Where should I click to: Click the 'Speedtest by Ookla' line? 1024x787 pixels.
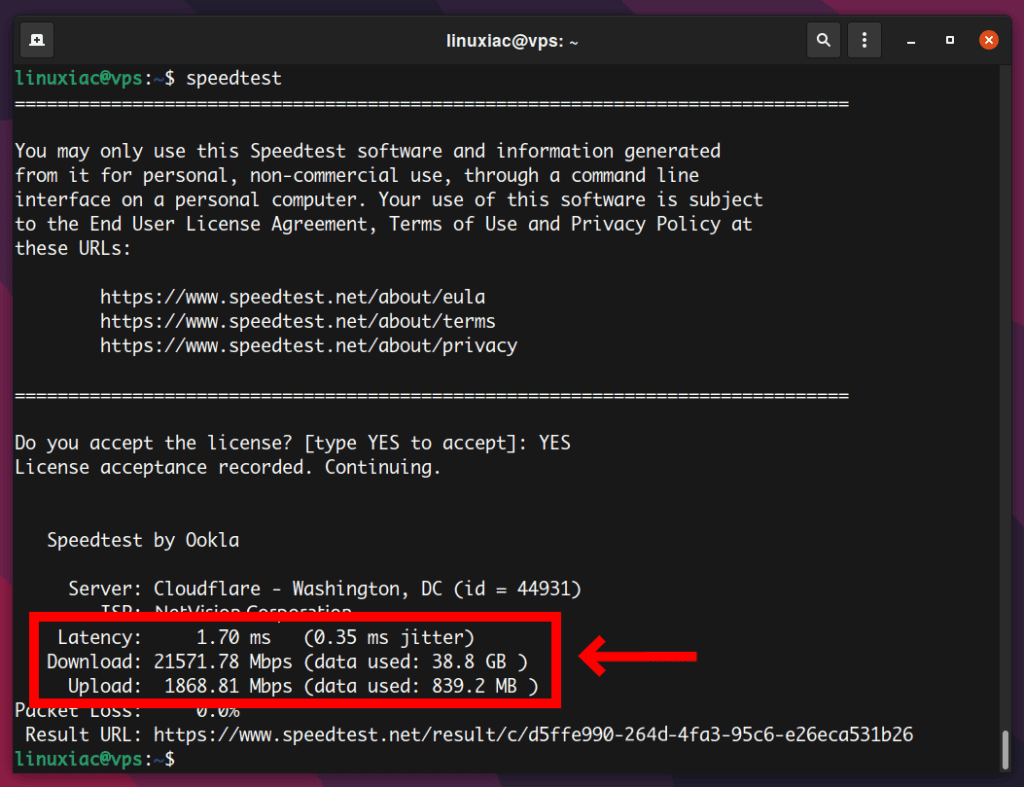tap(143, 541)
